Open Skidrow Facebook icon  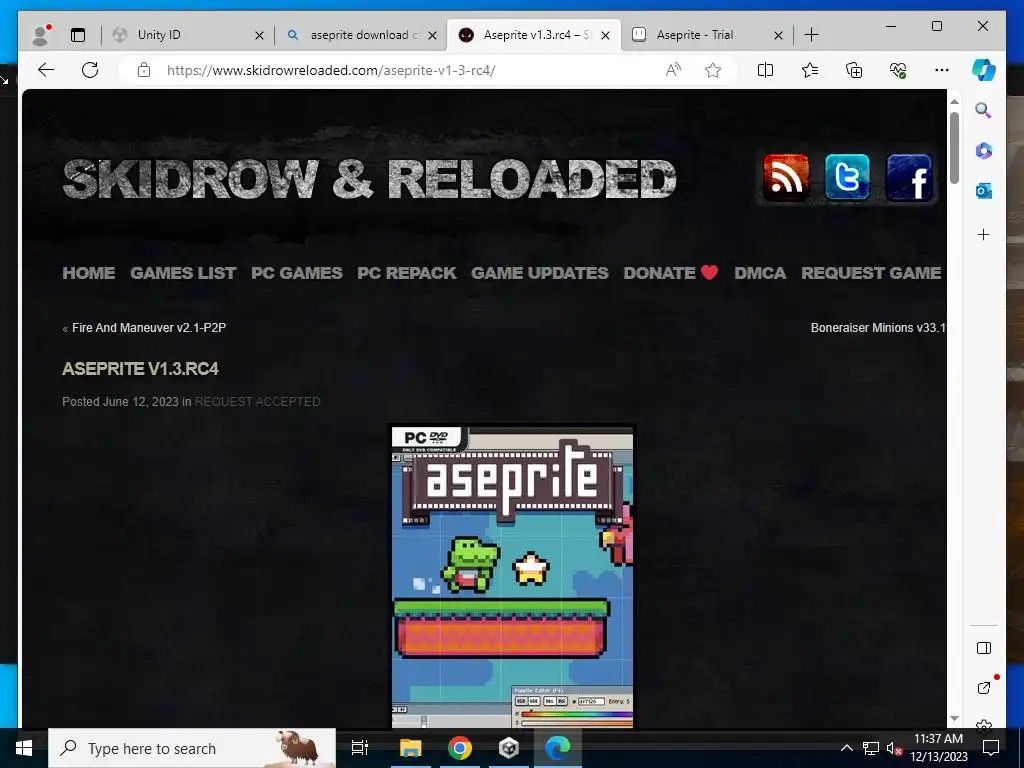pos(909,178)
